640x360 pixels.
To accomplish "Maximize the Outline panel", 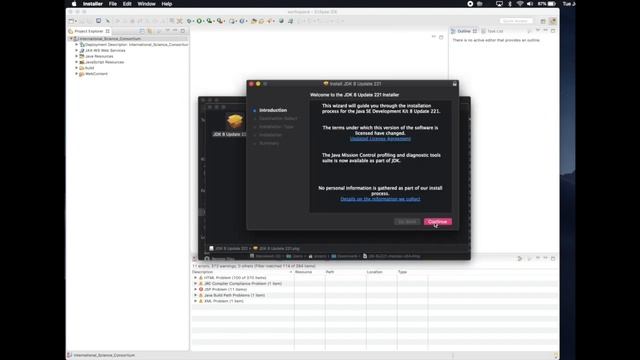I will (553, 31).
